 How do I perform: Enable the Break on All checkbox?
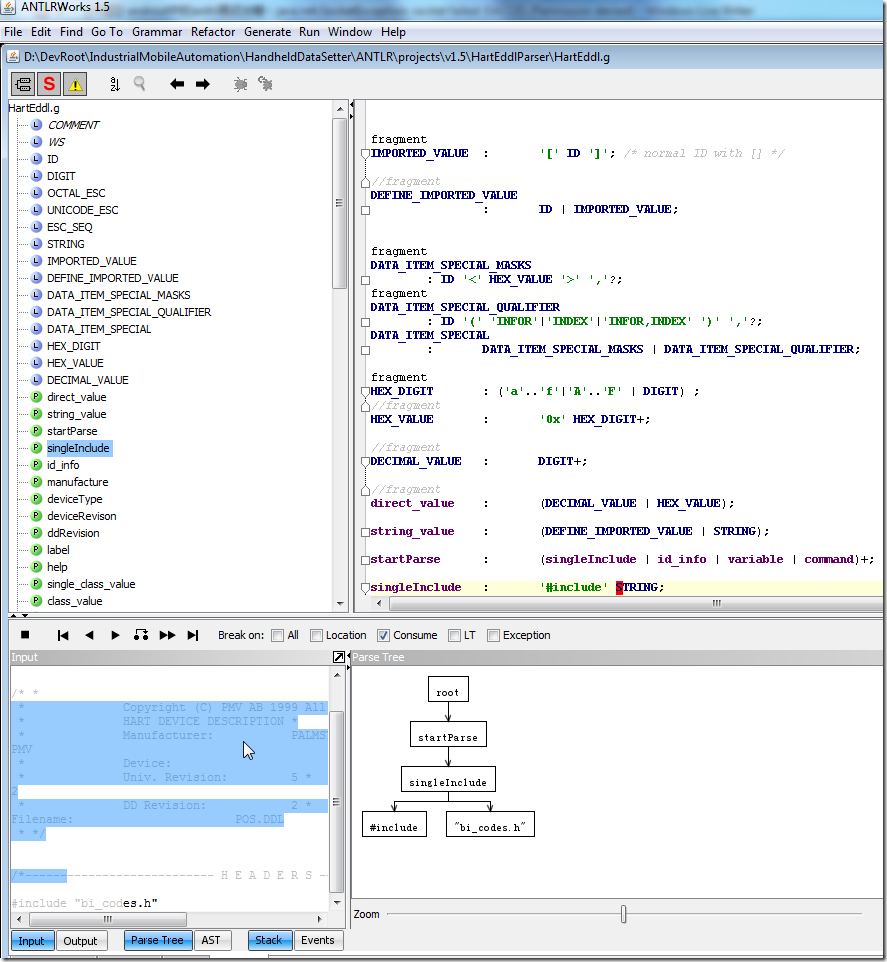pos(277,636)
